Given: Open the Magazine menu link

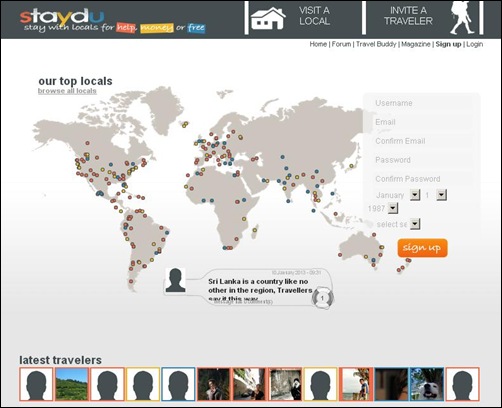Looking at the screenshot, I should [416, 44].
